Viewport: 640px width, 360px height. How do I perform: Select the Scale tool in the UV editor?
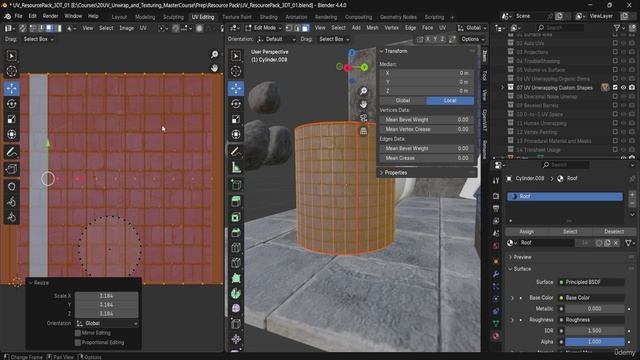[x=11, y=119]
